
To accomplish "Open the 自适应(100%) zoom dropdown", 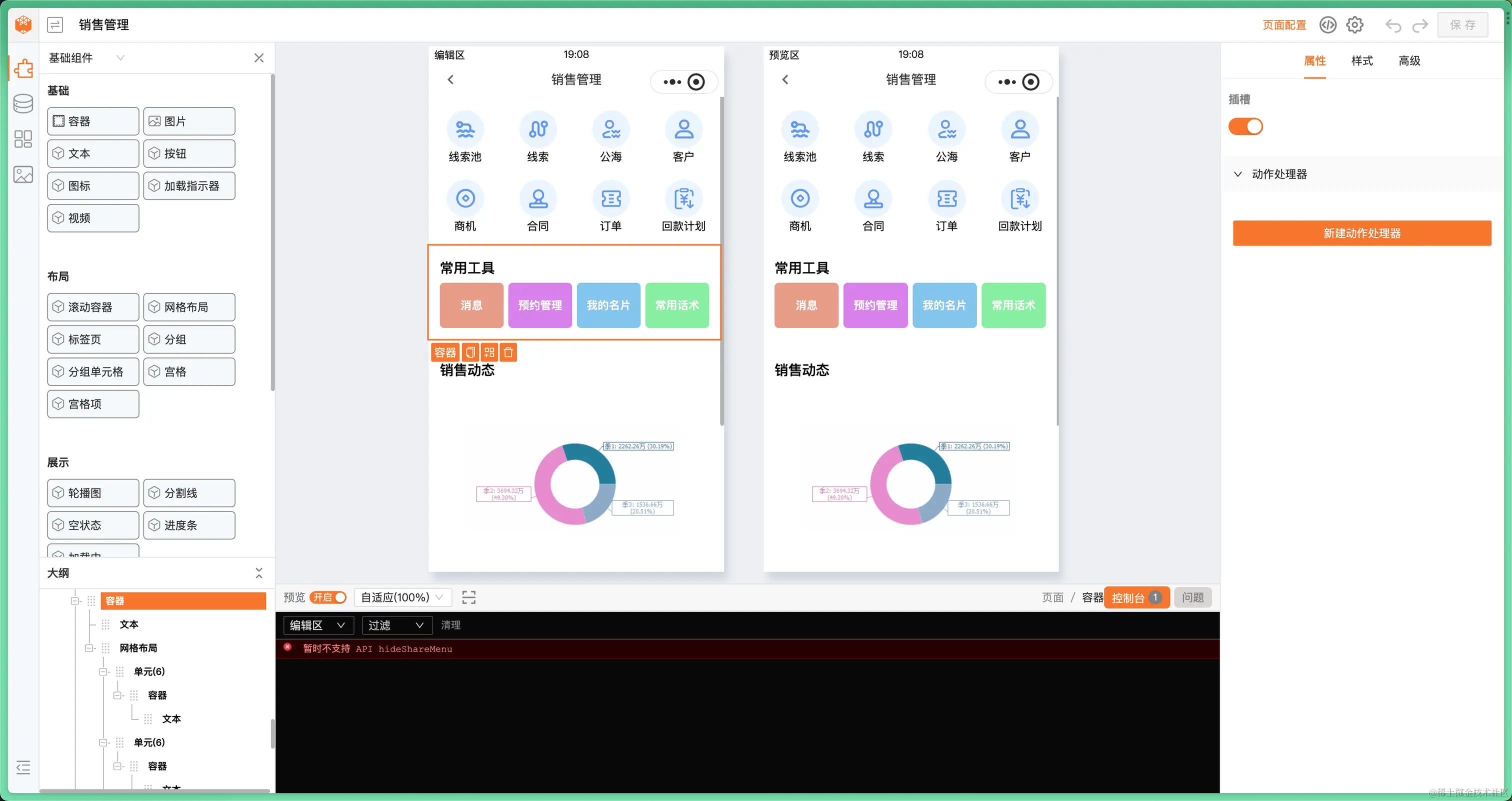I will pyautogui.click(x=402, y=597).
